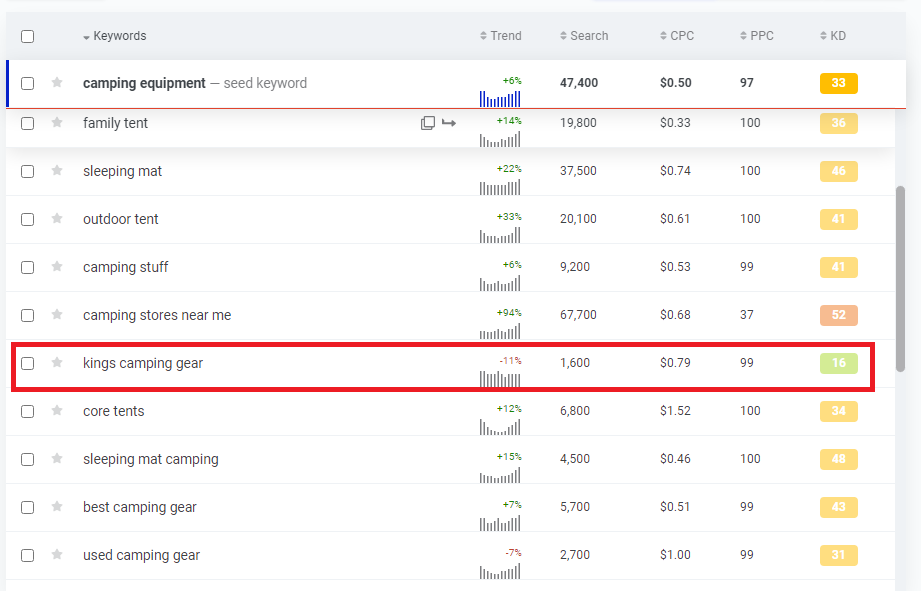Screen dimensions: 921x591
Task: View trend chart for camping stores near me
Action: tap(500, 332)
